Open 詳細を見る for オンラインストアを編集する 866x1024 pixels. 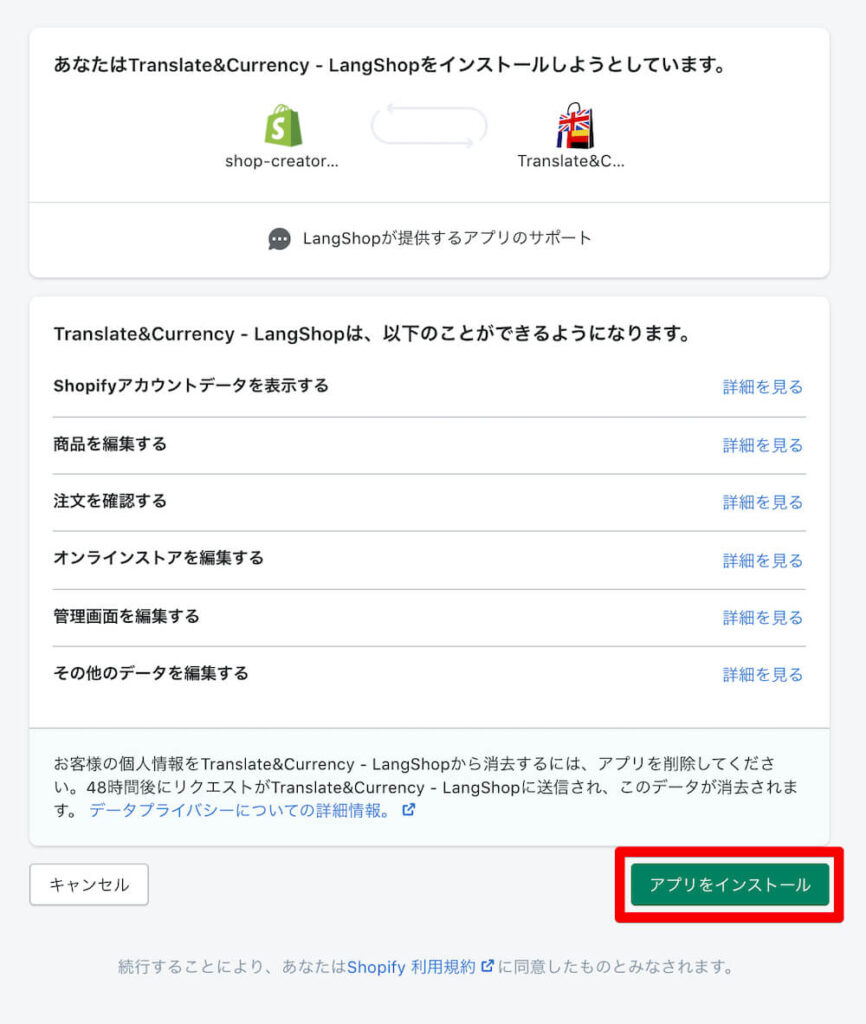pyautogui.click(x=762, y=560)
